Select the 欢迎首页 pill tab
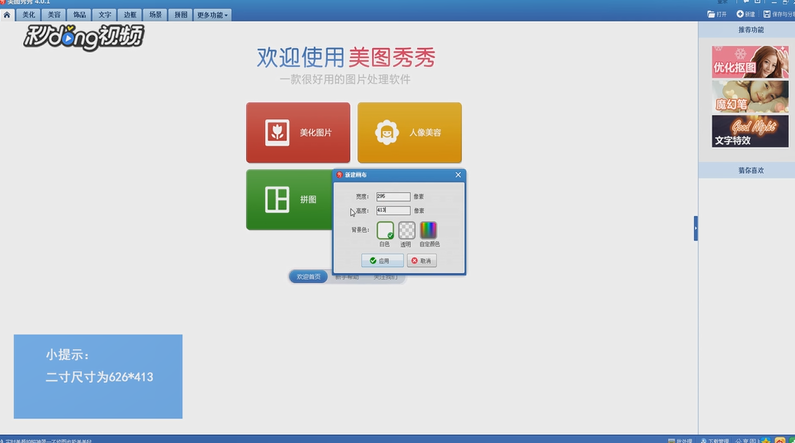The height and width of the screenshot is (443, 795). coord(308,277)
